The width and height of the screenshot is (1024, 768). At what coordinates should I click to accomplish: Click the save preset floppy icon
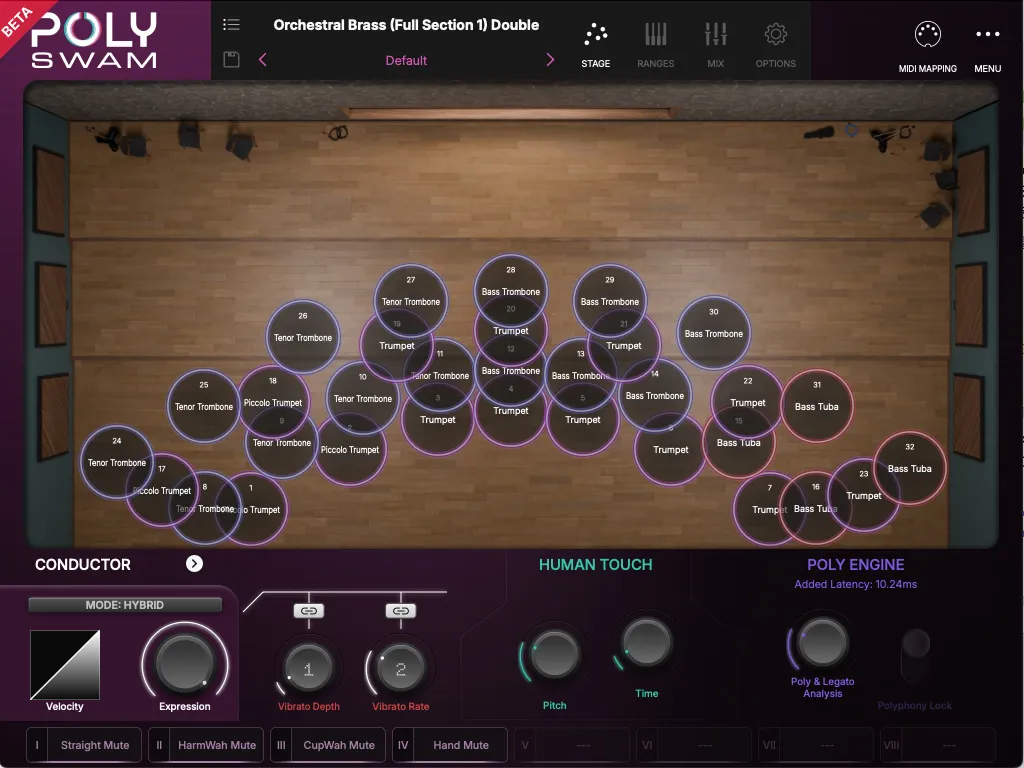pos(231,59)
